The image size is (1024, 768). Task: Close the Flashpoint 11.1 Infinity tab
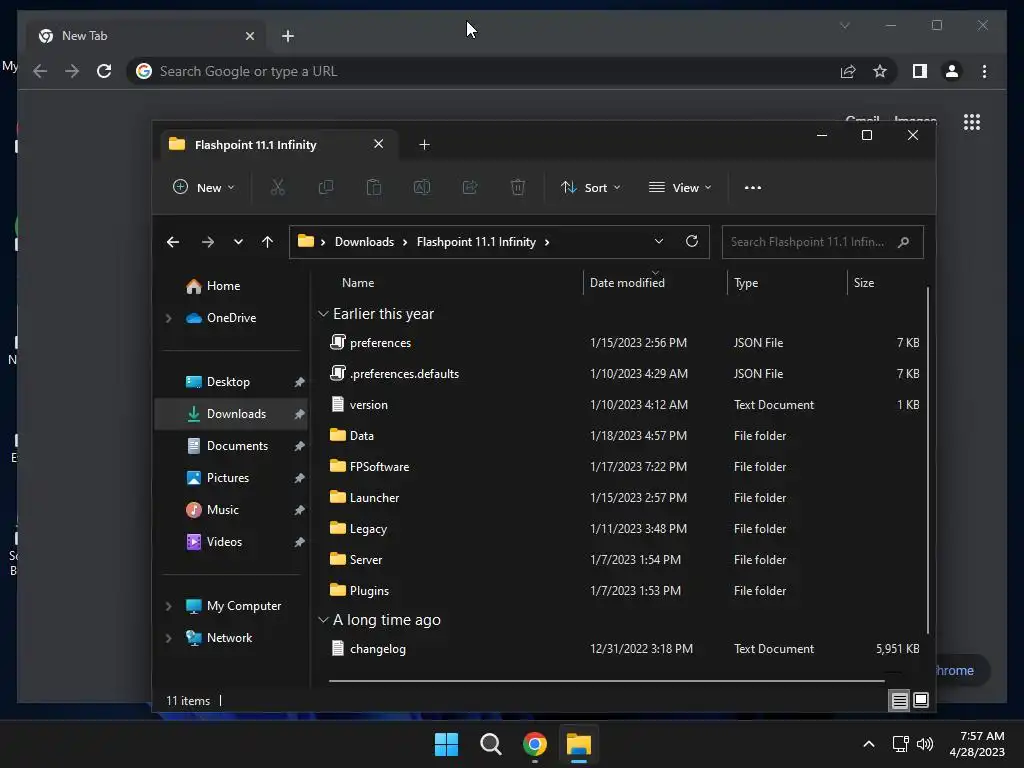click(x=378, y=144)
